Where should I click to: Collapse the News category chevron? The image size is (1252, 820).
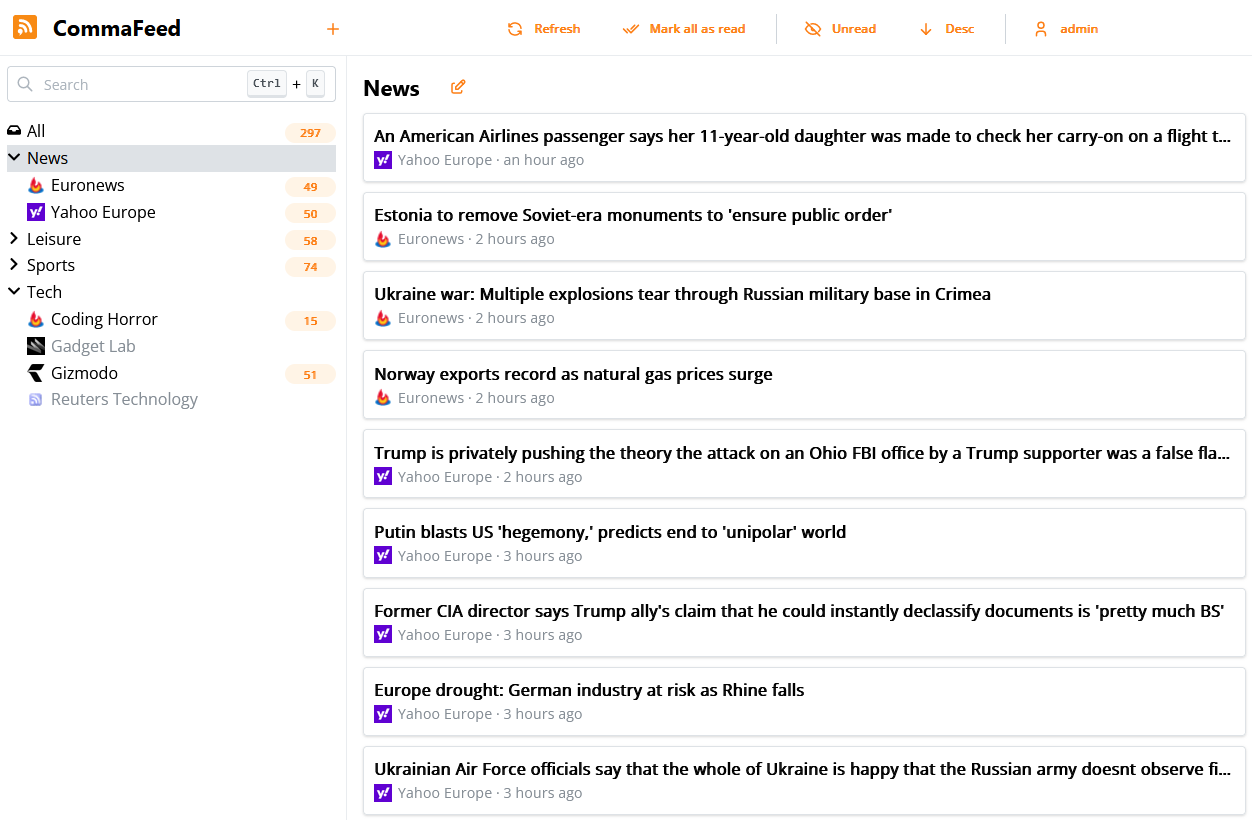(x=14, y=158)
